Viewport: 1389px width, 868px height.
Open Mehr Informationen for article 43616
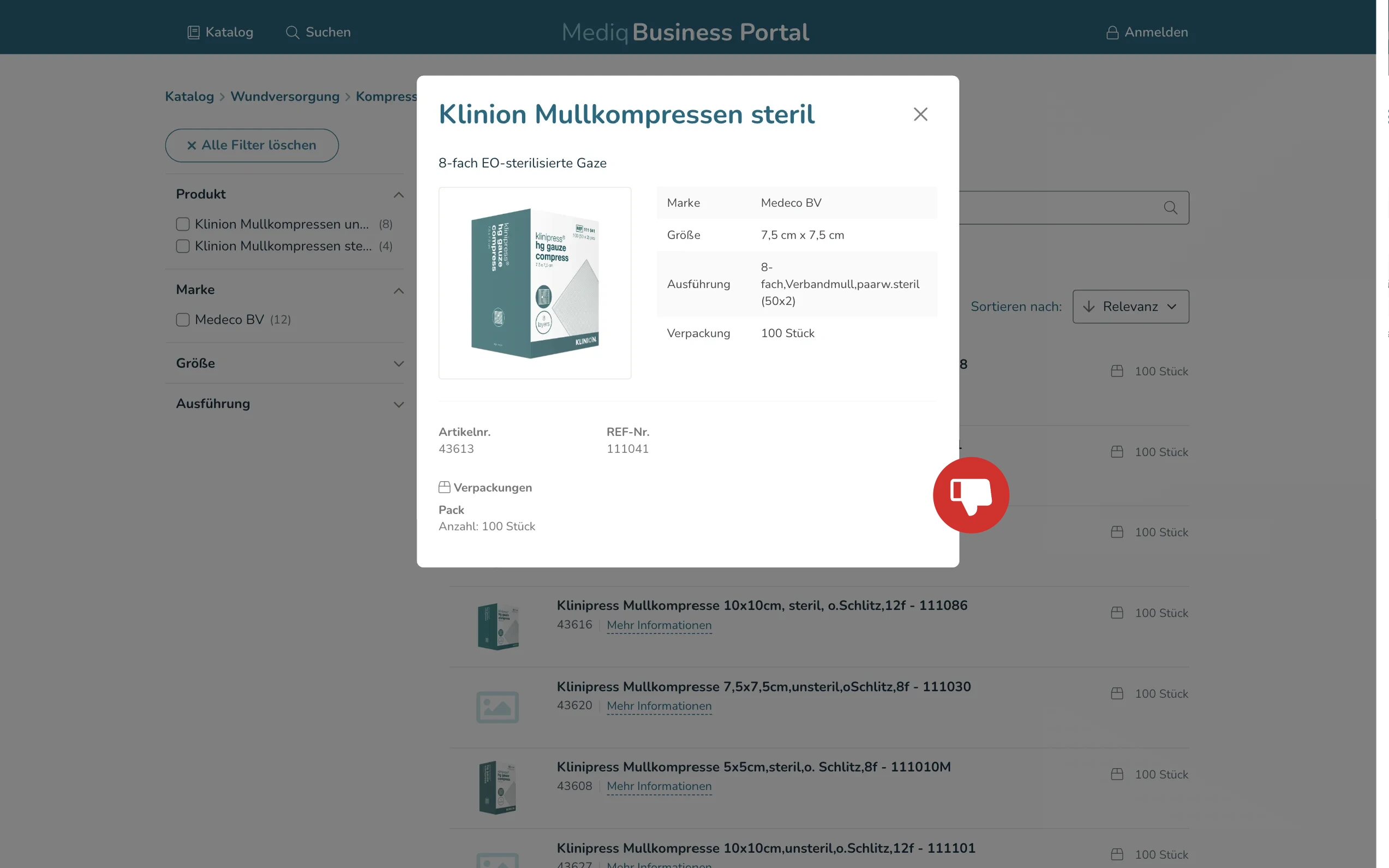click(x=659, y=625)
